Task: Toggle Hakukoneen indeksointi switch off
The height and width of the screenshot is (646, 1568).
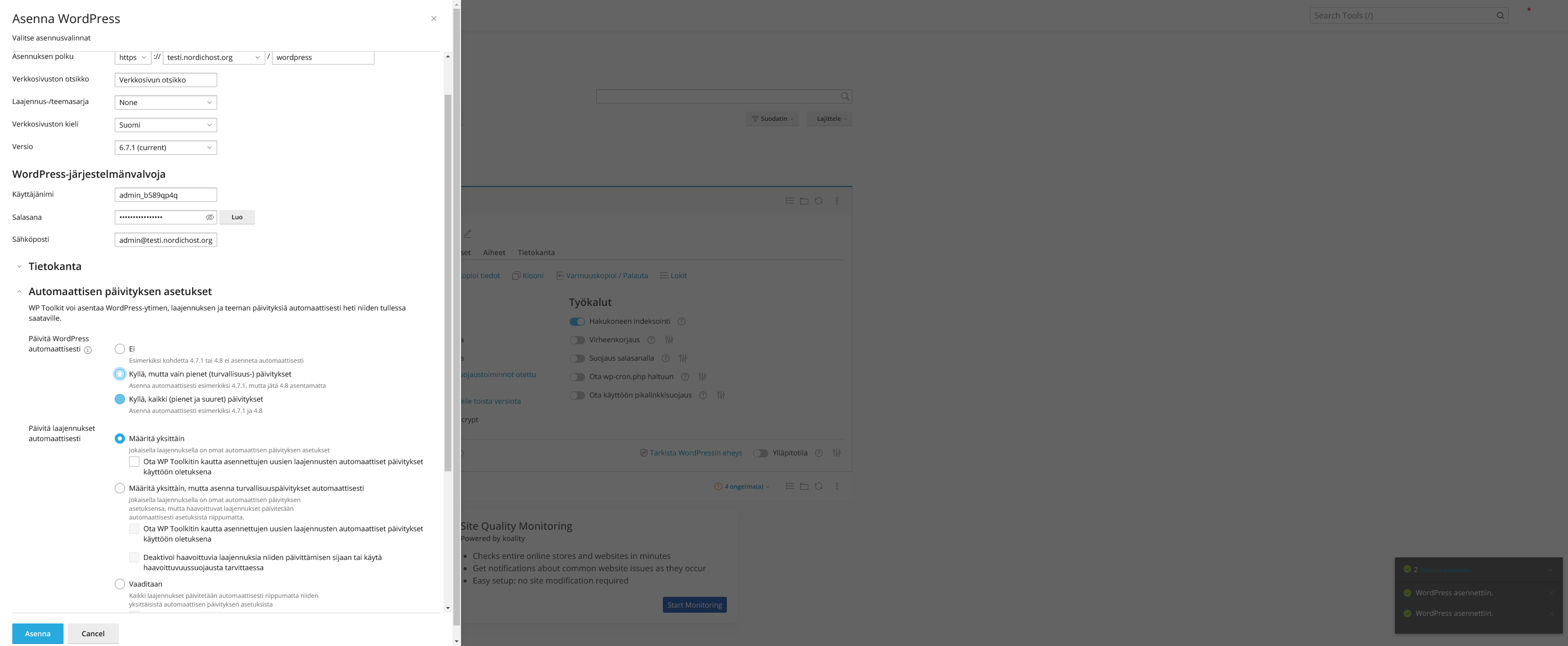Action: (x=577, y=322)
